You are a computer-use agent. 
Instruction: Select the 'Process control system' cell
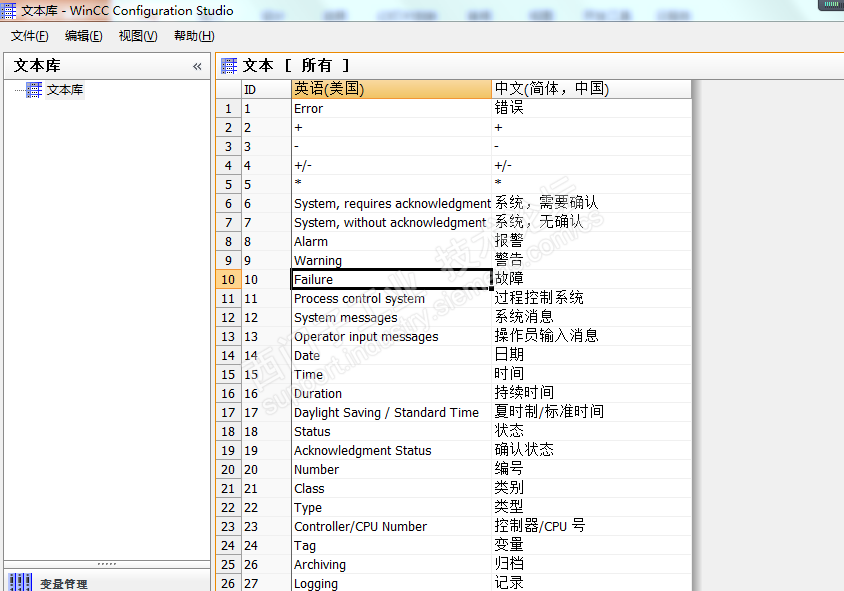point(391,299)
